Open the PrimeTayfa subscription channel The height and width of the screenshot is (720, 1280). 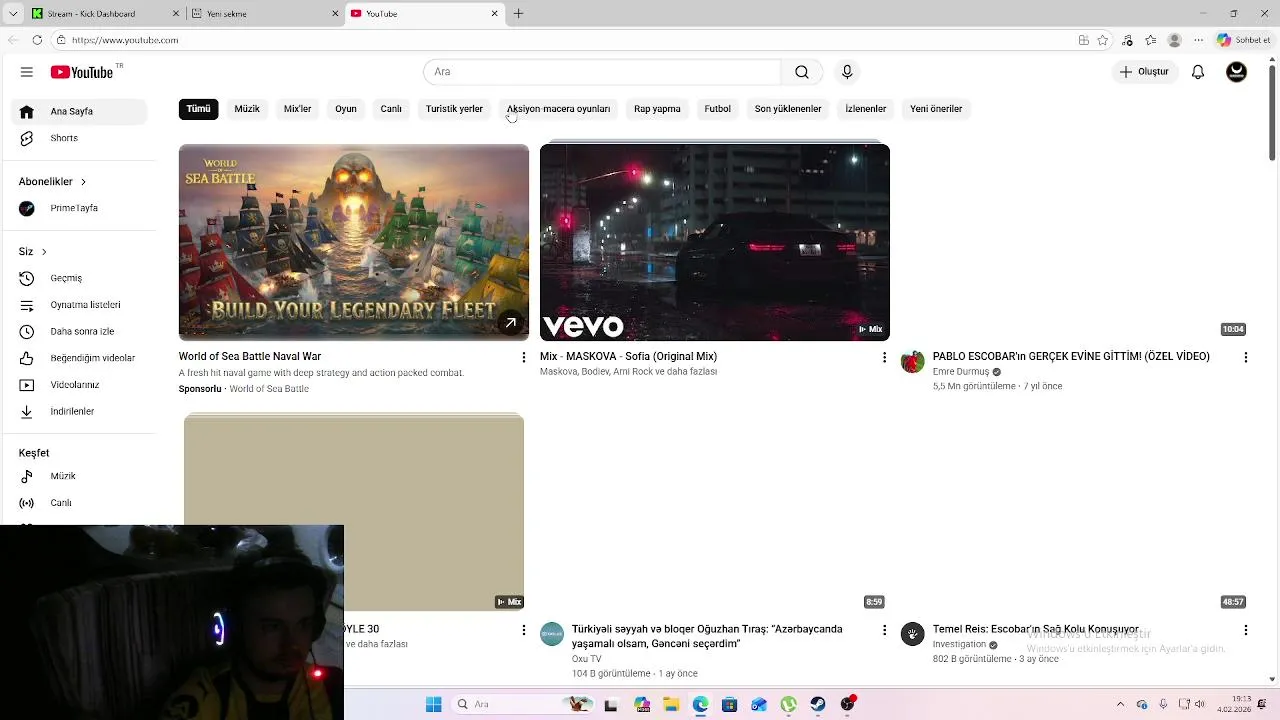(x=79, y=208)
